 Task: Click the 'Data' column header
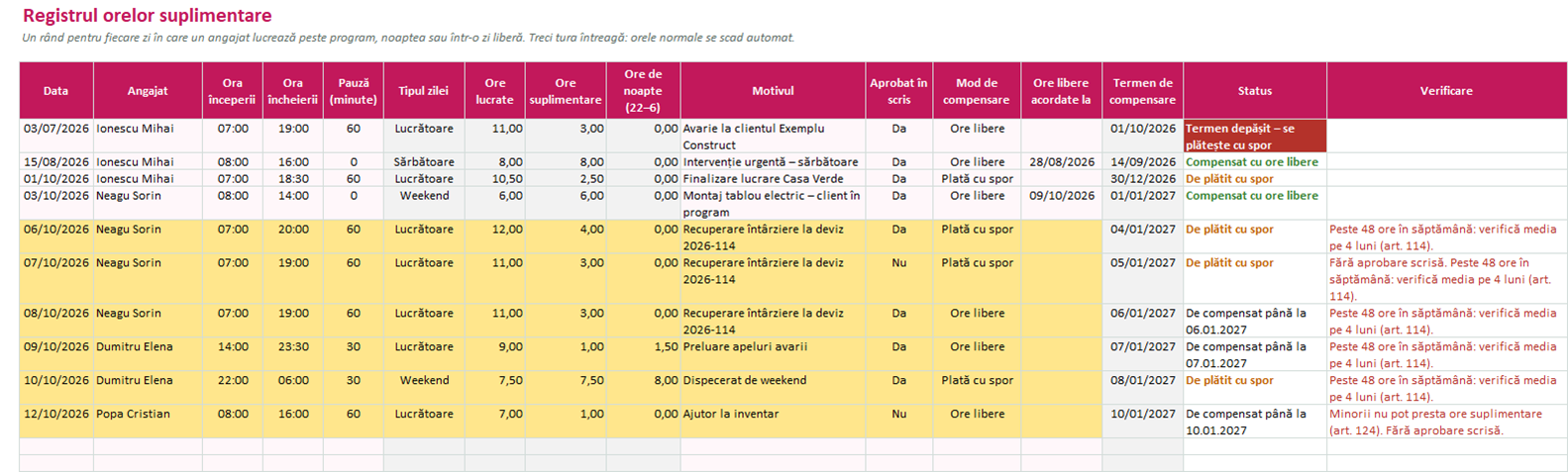click(56, 91)
